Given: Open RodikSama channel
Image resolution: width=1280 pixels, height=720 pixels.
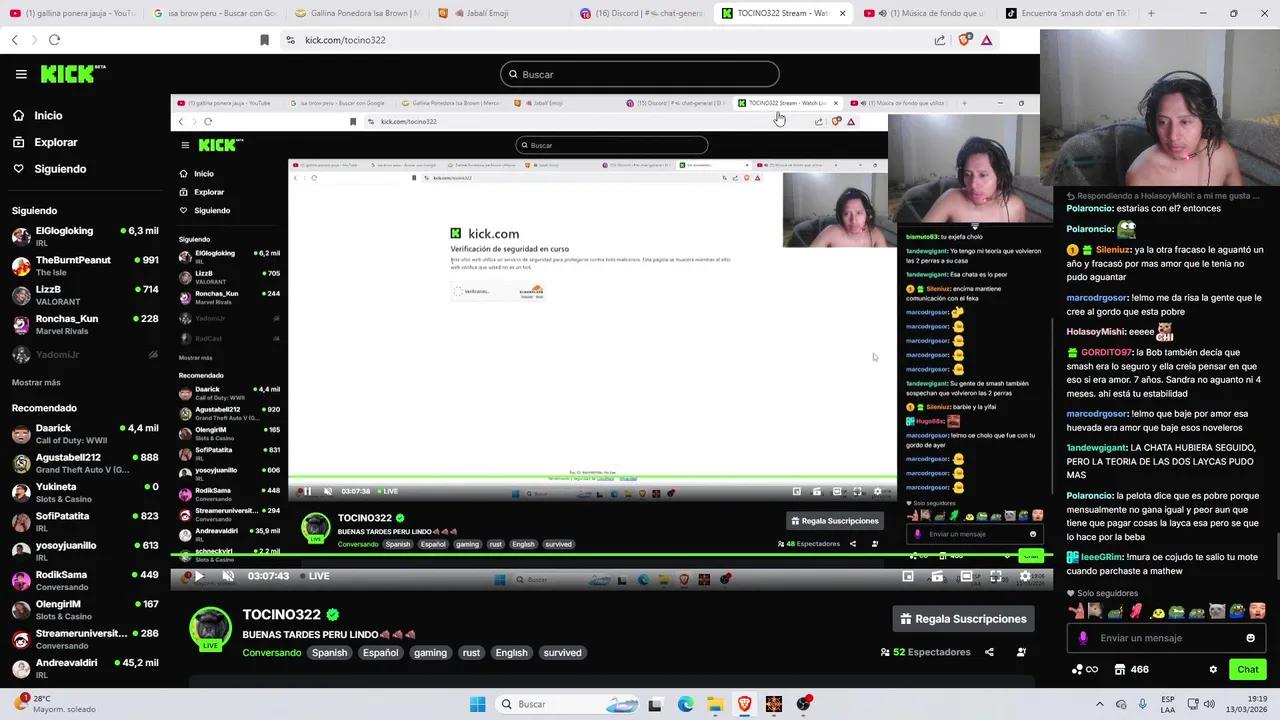Looking at the screenshot, I should (x=85, y=580).
